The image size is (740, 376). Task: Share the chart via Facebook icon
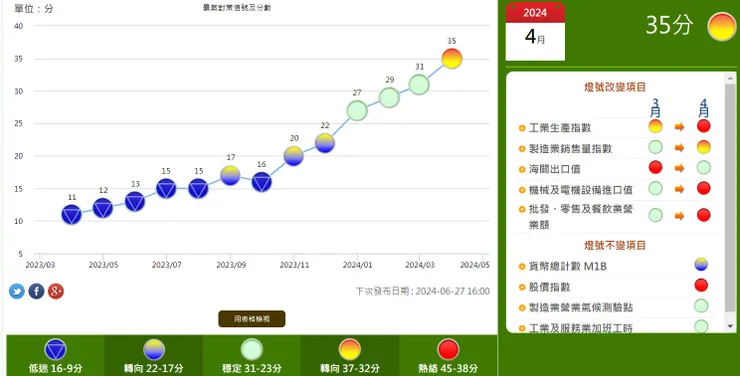36,292
